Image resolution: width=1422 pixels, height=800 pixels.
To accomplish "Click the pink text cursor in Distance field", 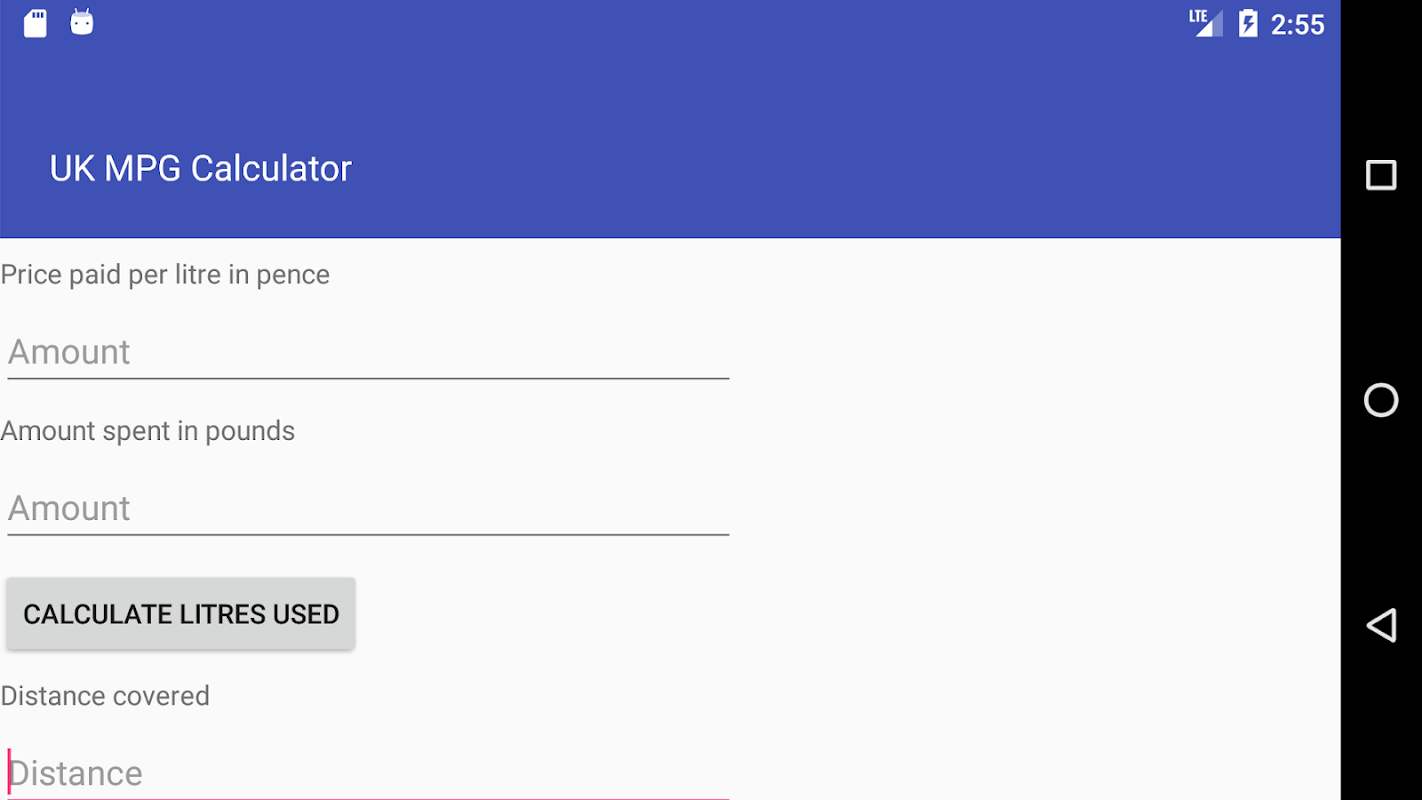I will pos(9,772).
